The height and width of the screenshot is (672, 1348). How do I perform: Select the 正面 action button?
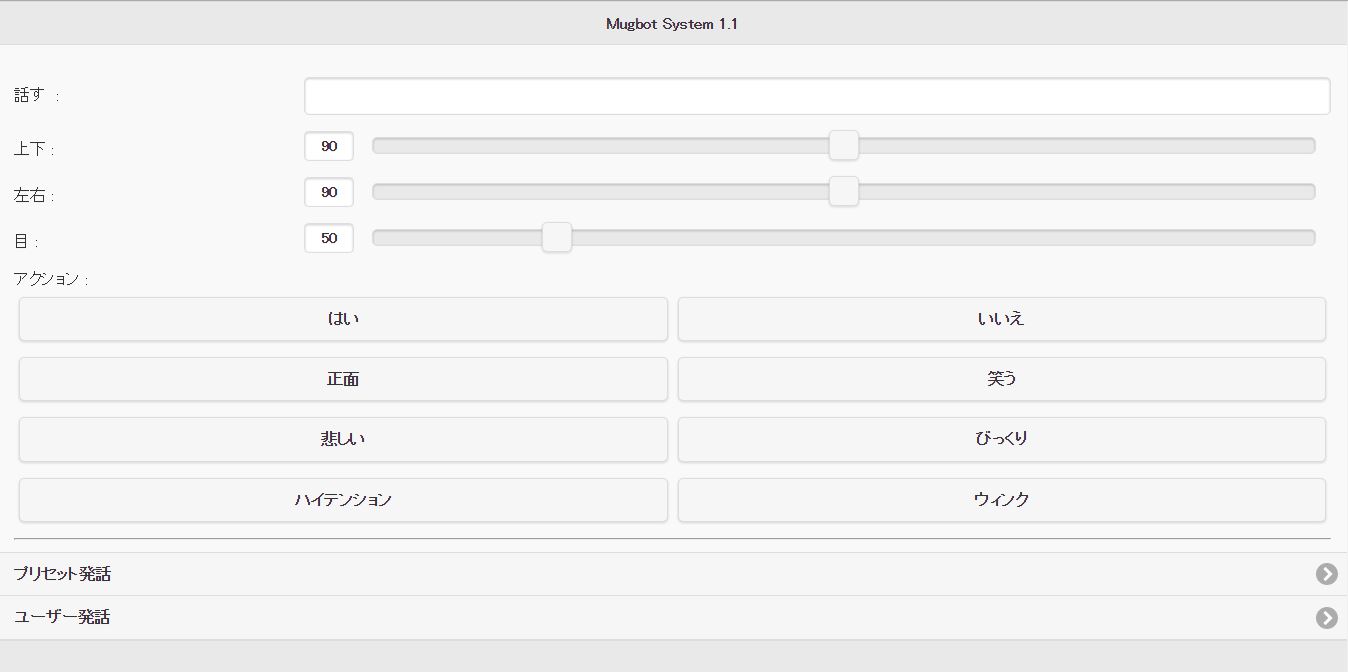pos(343,379)
